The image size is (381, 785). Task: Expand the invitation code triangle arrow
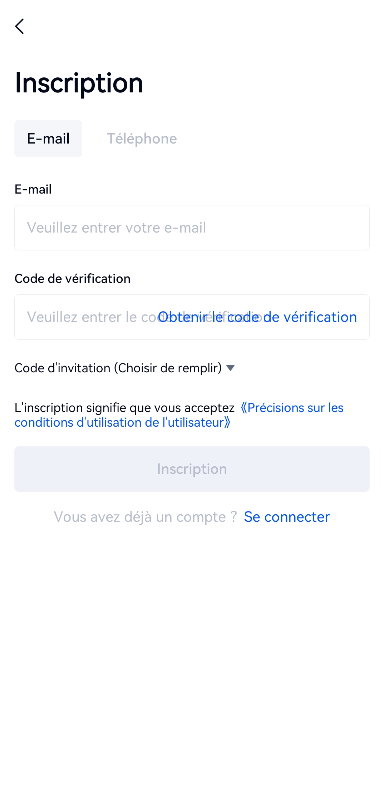(x=230, y=368)
